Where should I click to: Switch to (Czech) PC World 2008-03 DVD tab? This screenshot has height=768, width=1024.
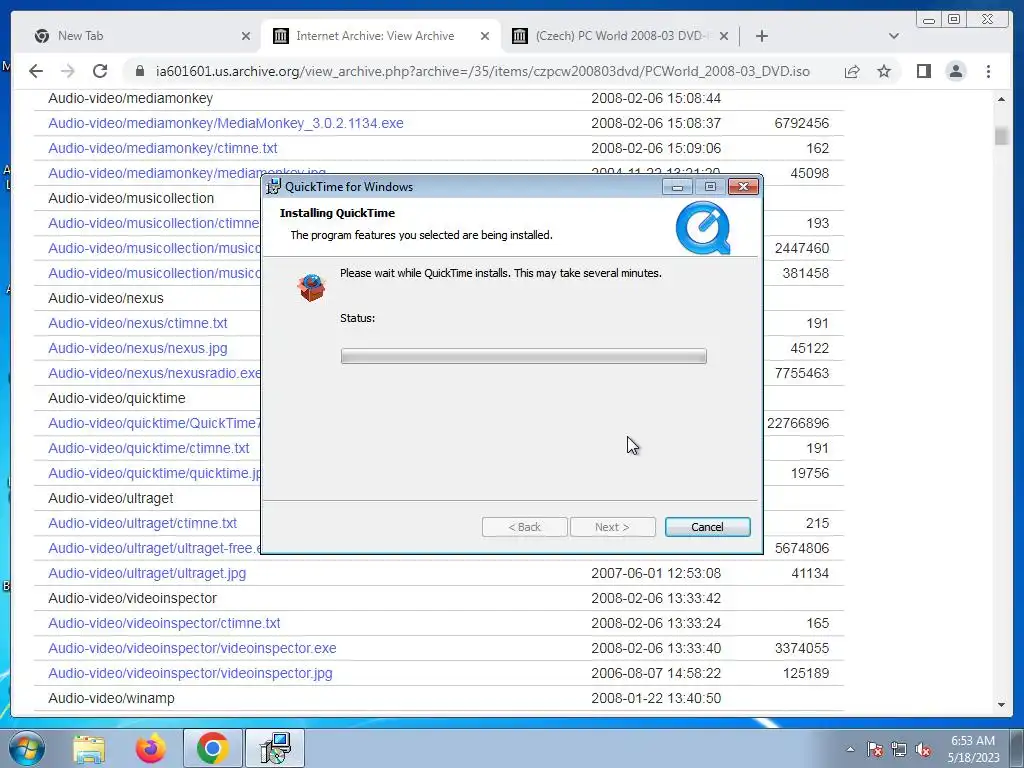pyautogui.click(x=620, y=36)
